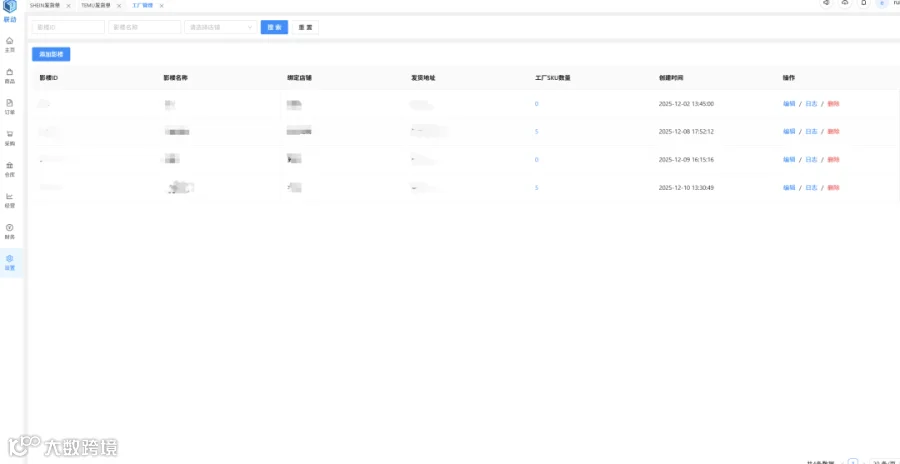
Task: Open the 财务 finance sidebar icon
Action: tap(10, 231)
